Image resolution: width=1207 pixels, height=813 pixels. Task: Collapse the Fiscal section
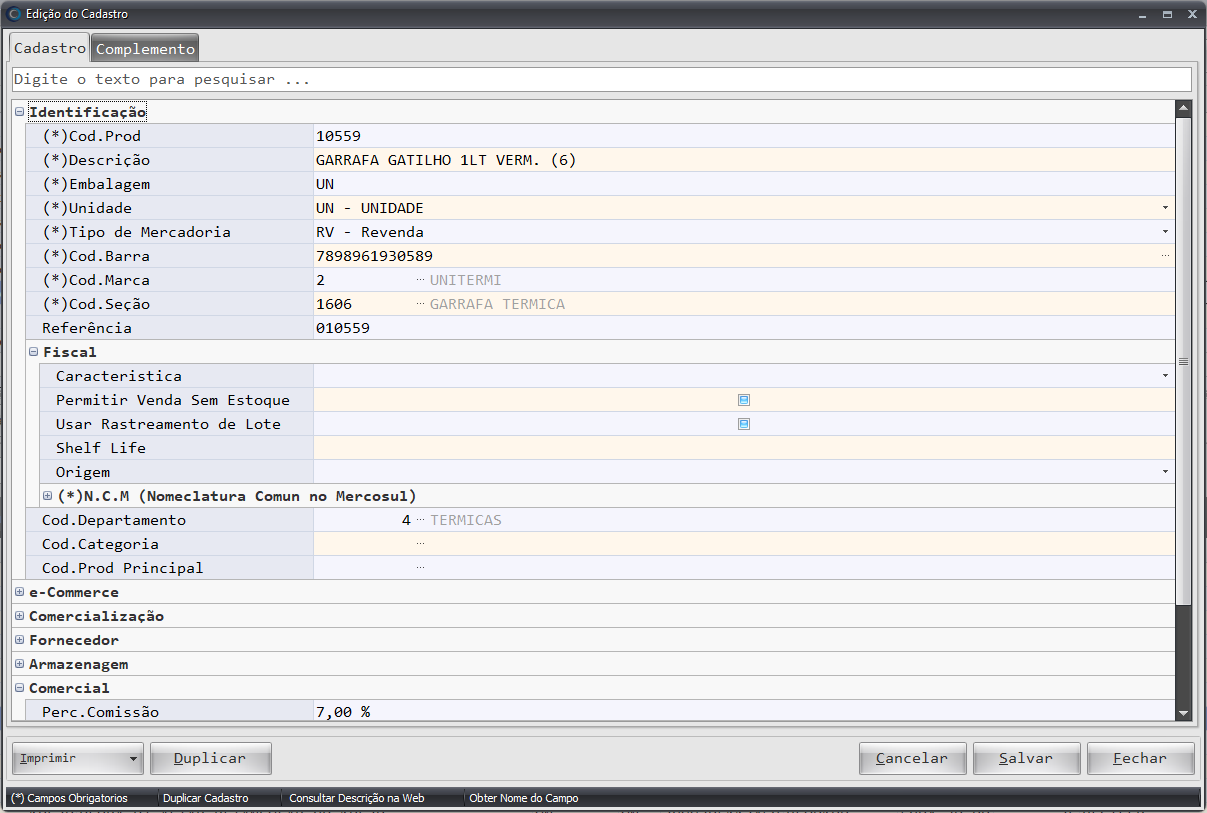(33, 352)
